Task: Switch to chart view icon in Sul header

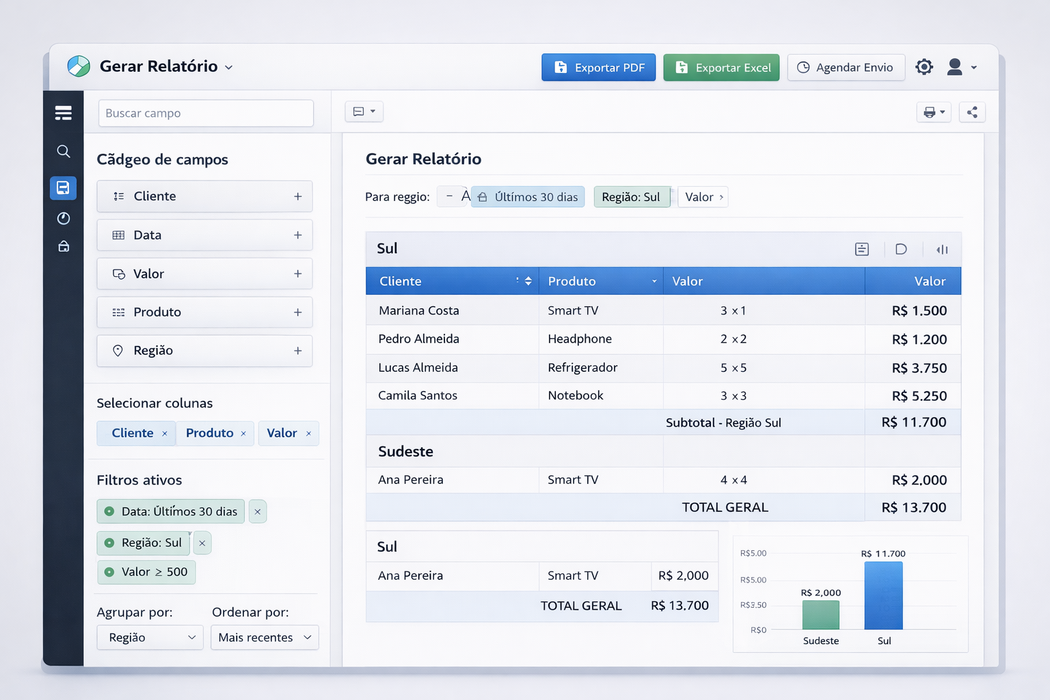Action: click(x=941, y=249)
